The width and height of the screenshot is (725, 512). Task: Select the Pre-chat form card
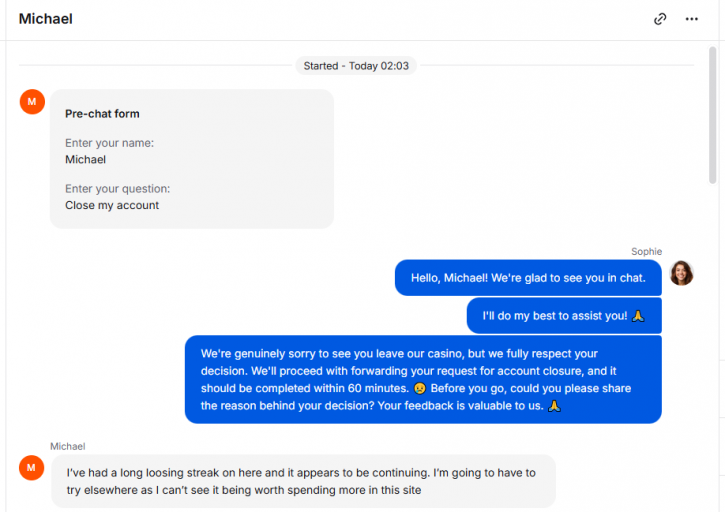192,159
